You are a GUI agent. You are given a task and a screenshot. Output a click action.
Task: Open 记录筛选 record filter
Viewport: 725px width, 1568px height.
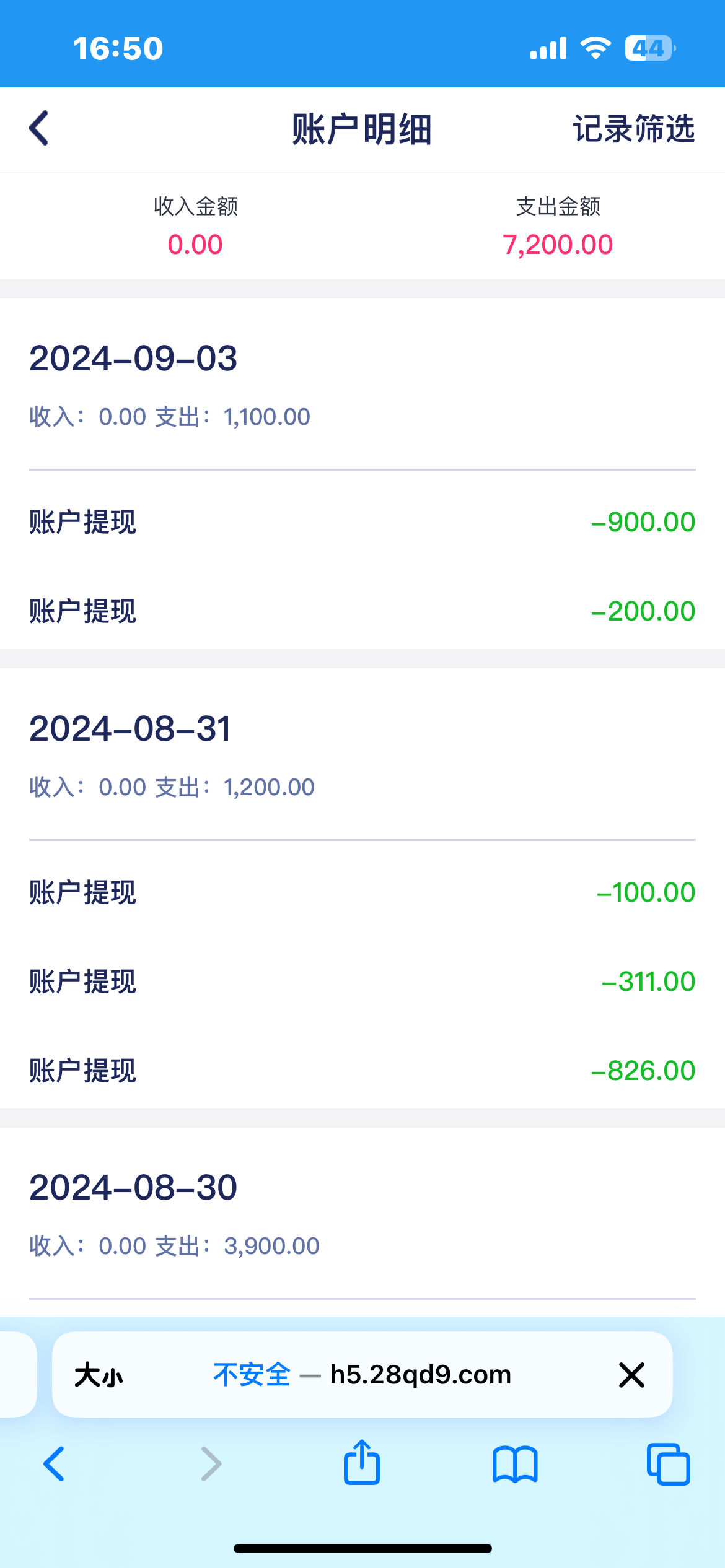[633, 129]
